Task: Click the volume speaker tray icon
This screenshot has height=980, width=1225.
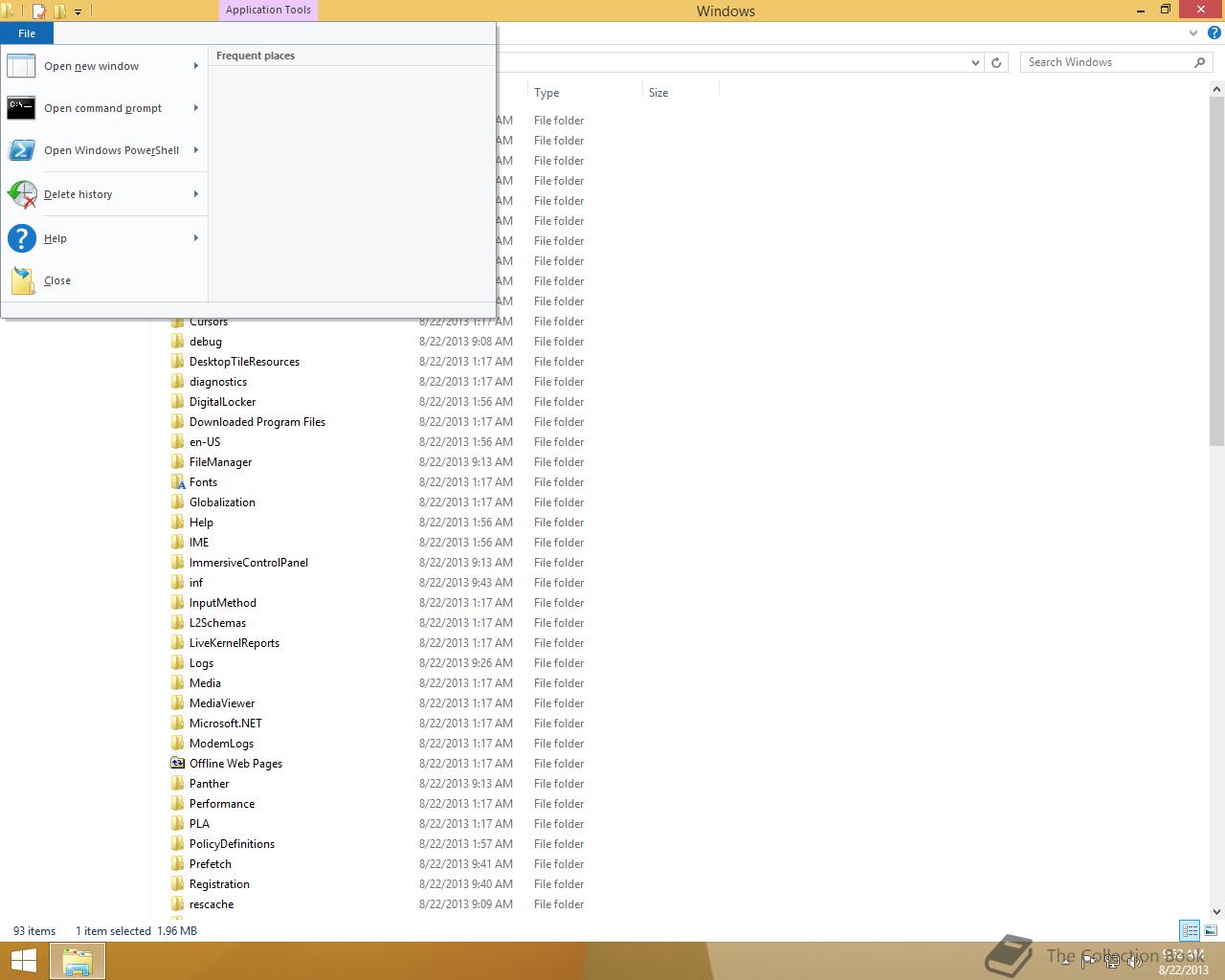Action: tap(1133, 961)
